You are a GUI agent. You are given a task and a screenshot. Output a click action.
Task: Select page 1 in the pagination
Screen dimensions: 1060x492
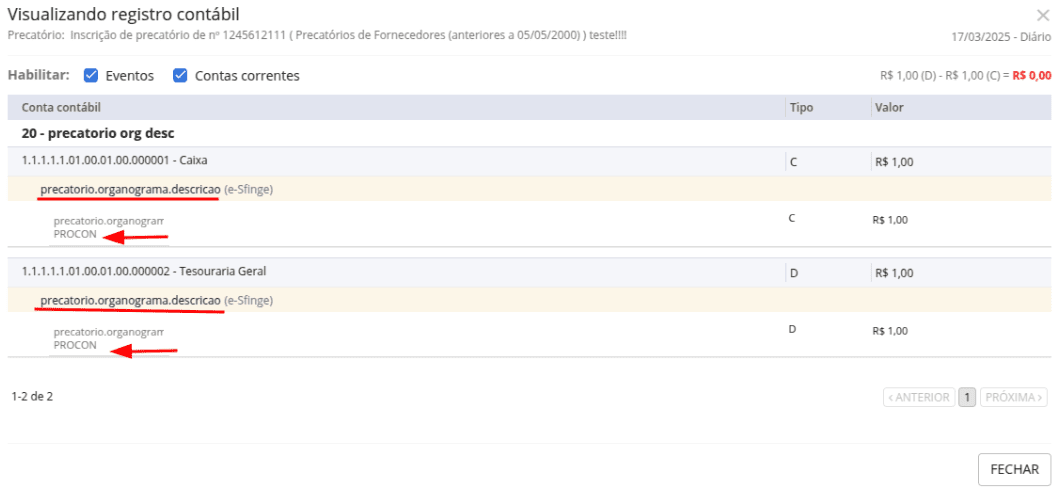967,397
